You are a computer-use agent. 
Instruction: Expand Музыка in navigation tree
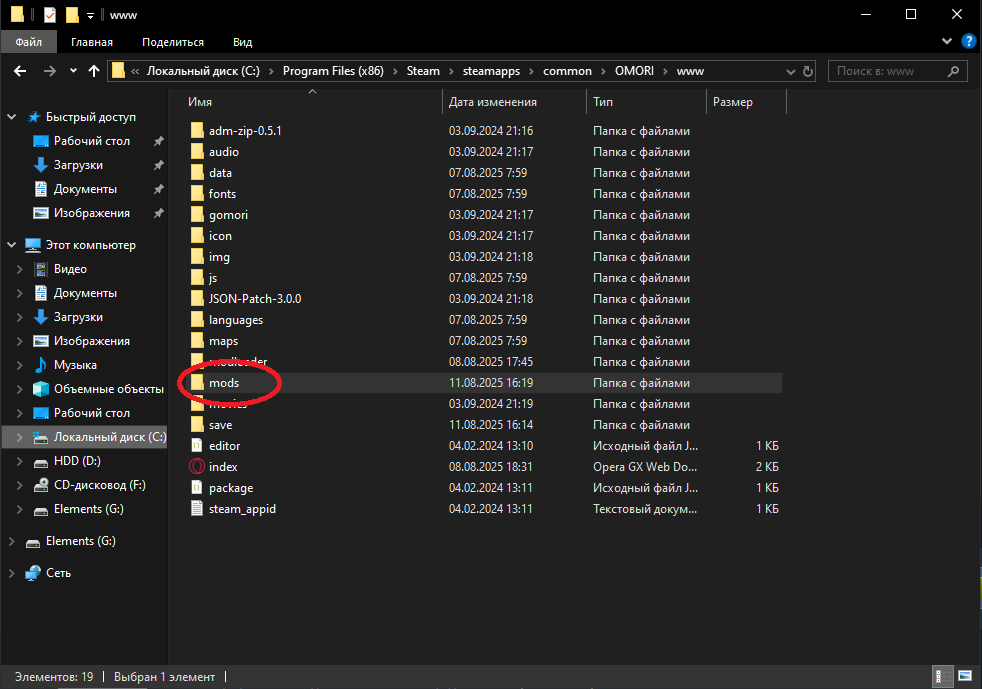coord(19,365)
